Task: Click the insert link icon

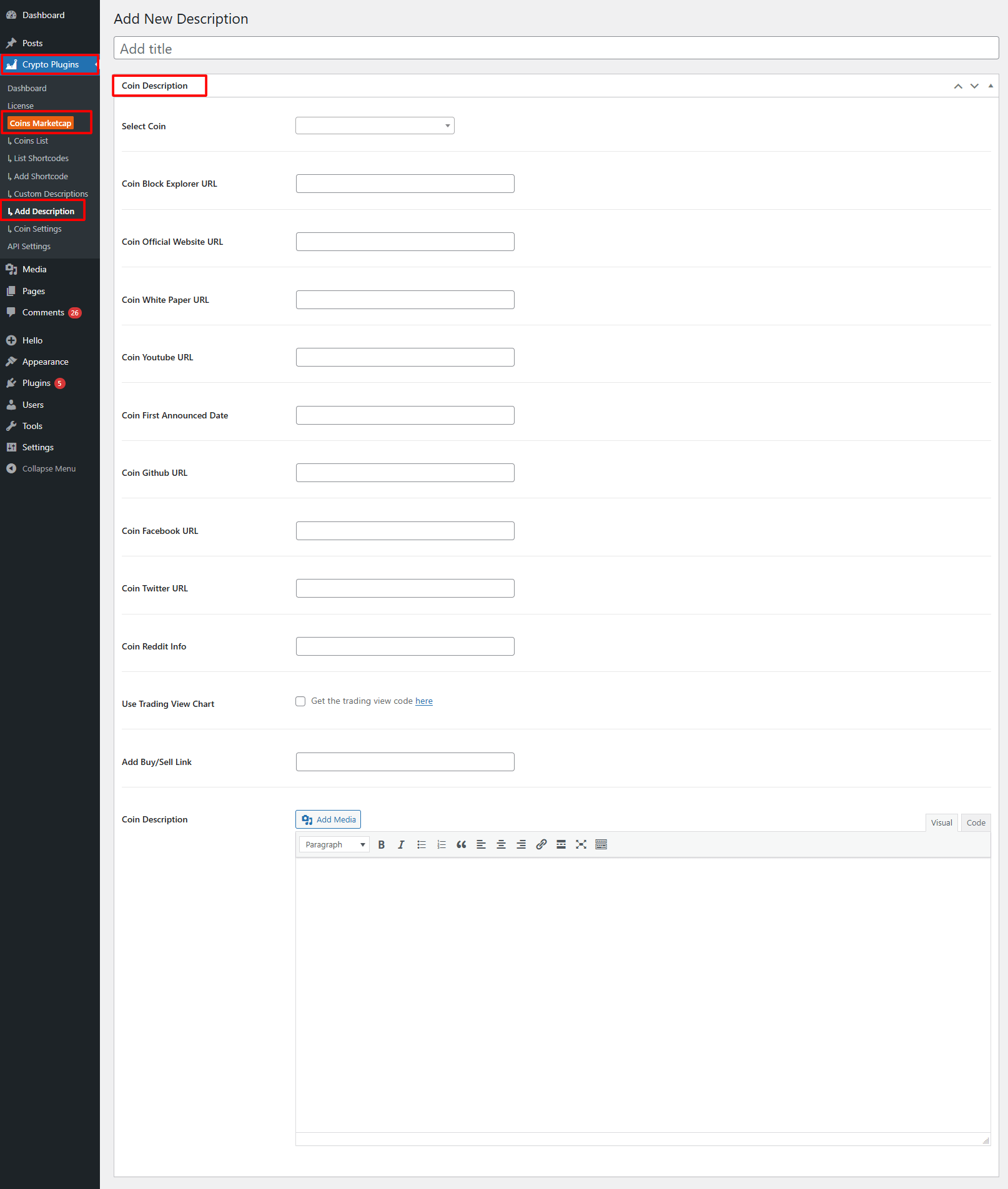Action: [541, 844]
